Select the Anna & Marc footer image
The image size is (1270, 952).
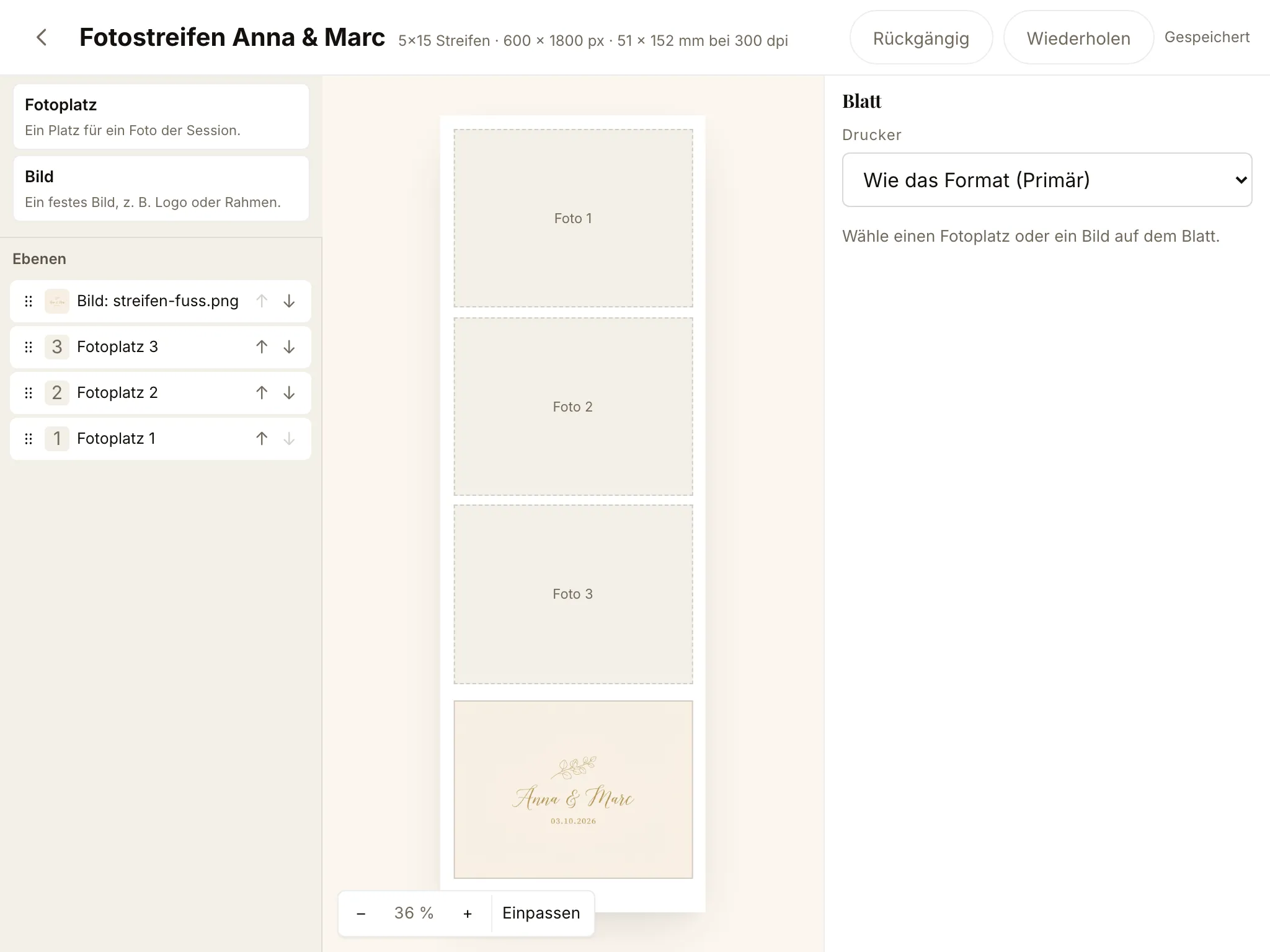pyautogui.click(x=573, y=790)
